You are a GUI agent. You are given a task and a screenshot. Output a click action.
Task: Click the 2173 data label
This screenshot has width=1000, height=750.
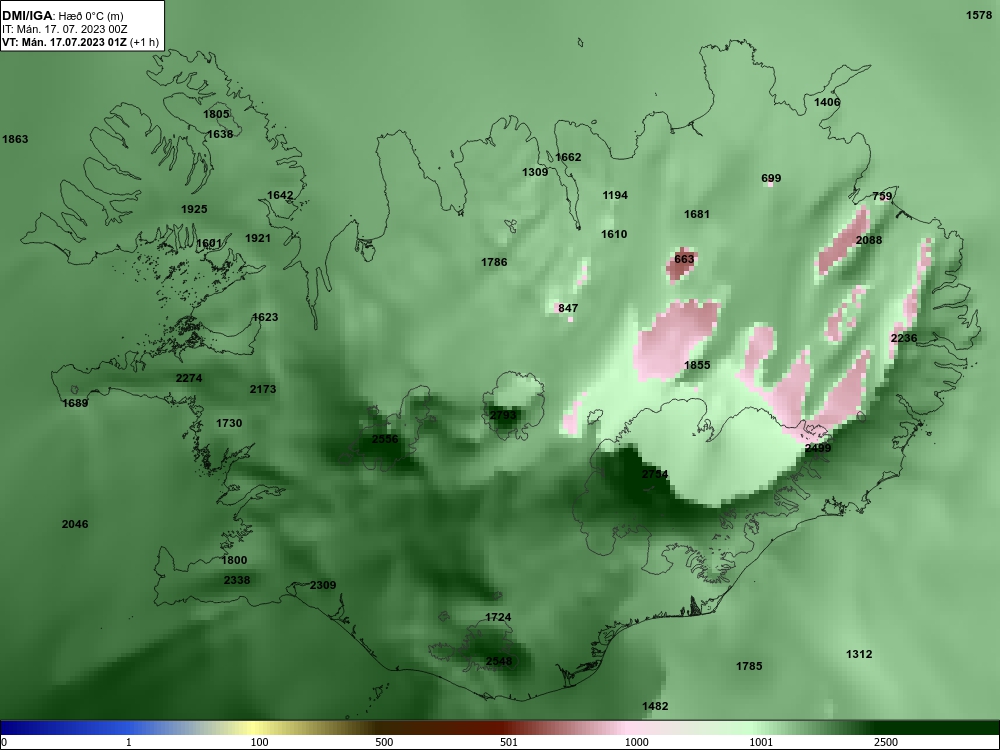[x=263, y=389]
